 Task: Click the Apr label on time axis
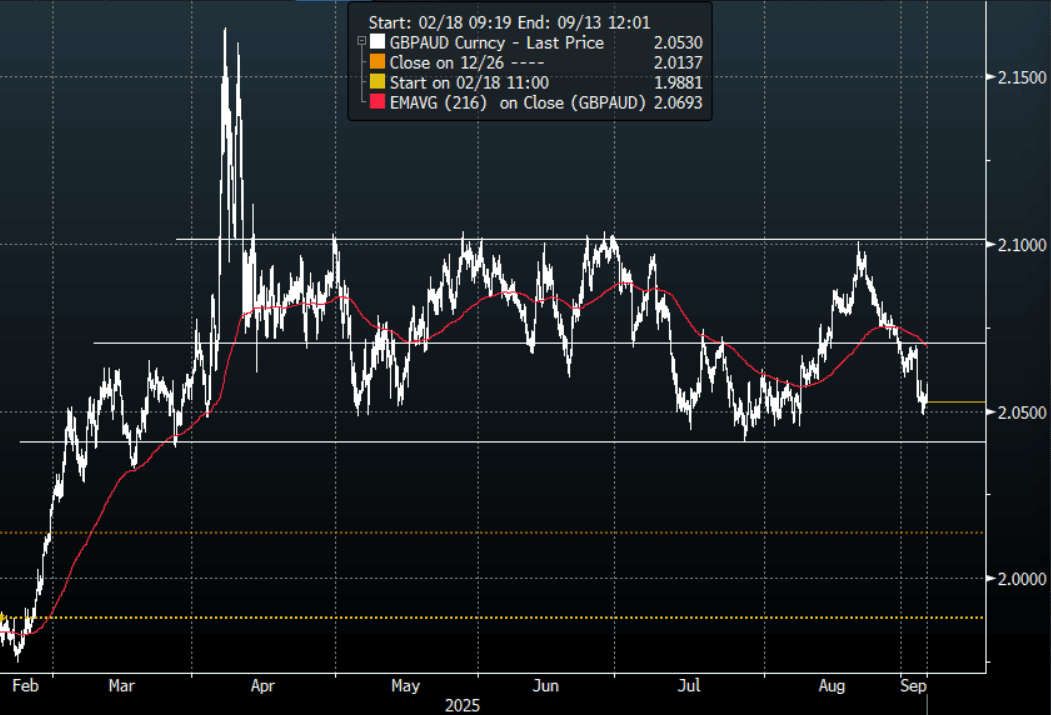coord(263,686)
